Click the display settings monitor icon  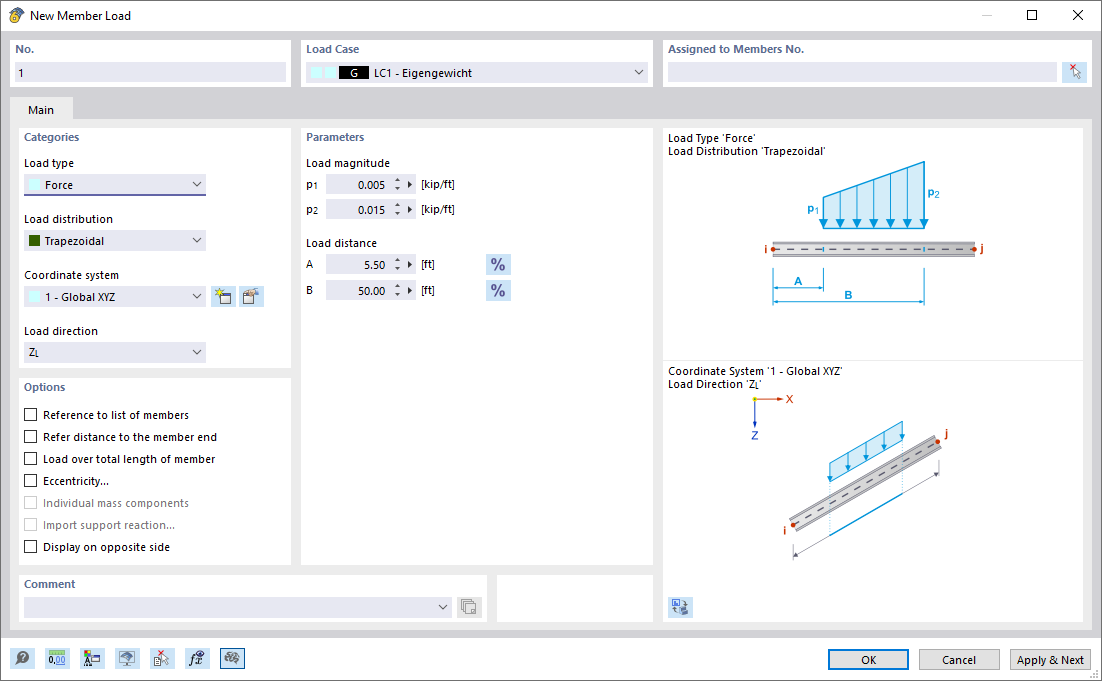tap(127, 659)
